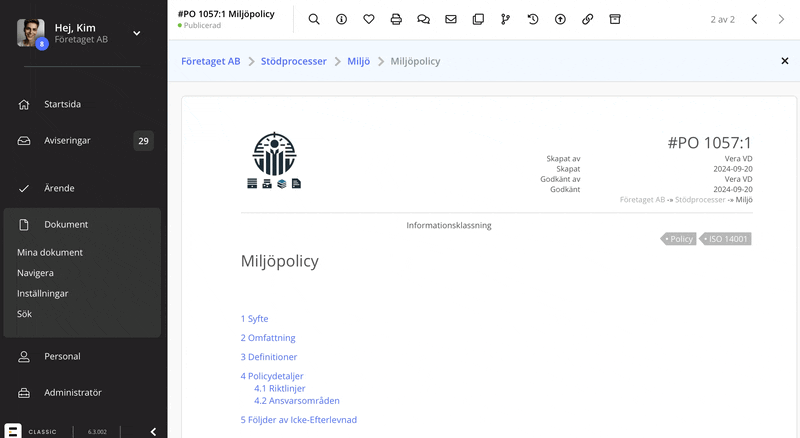The height and width of the screenshot is (438, 800).
Task: Open document info via the info icon
Action: pos(341,19)
